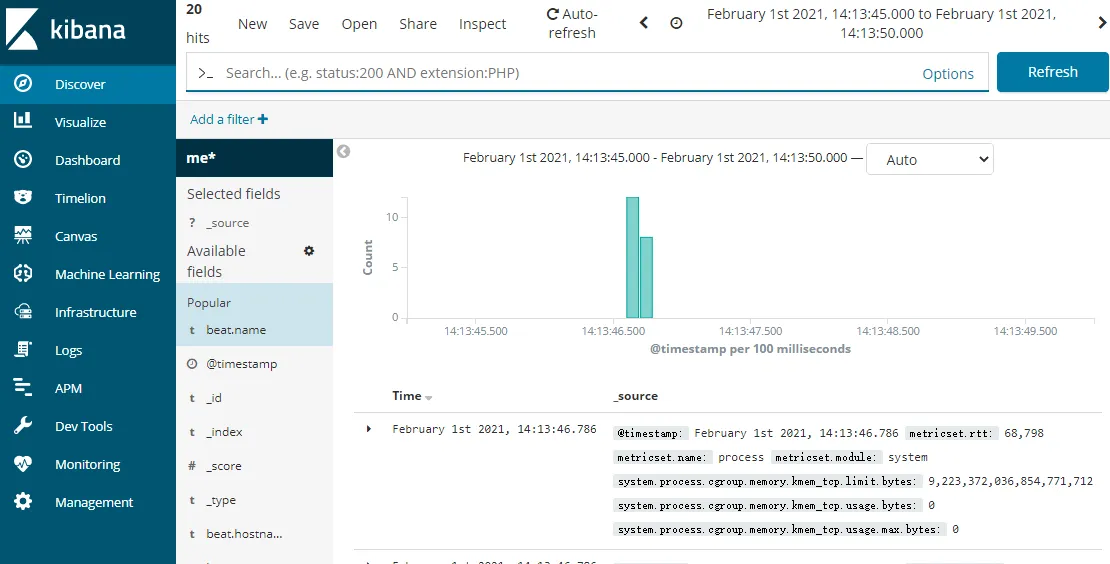Click the Add a filter link

tap(229, 119)
